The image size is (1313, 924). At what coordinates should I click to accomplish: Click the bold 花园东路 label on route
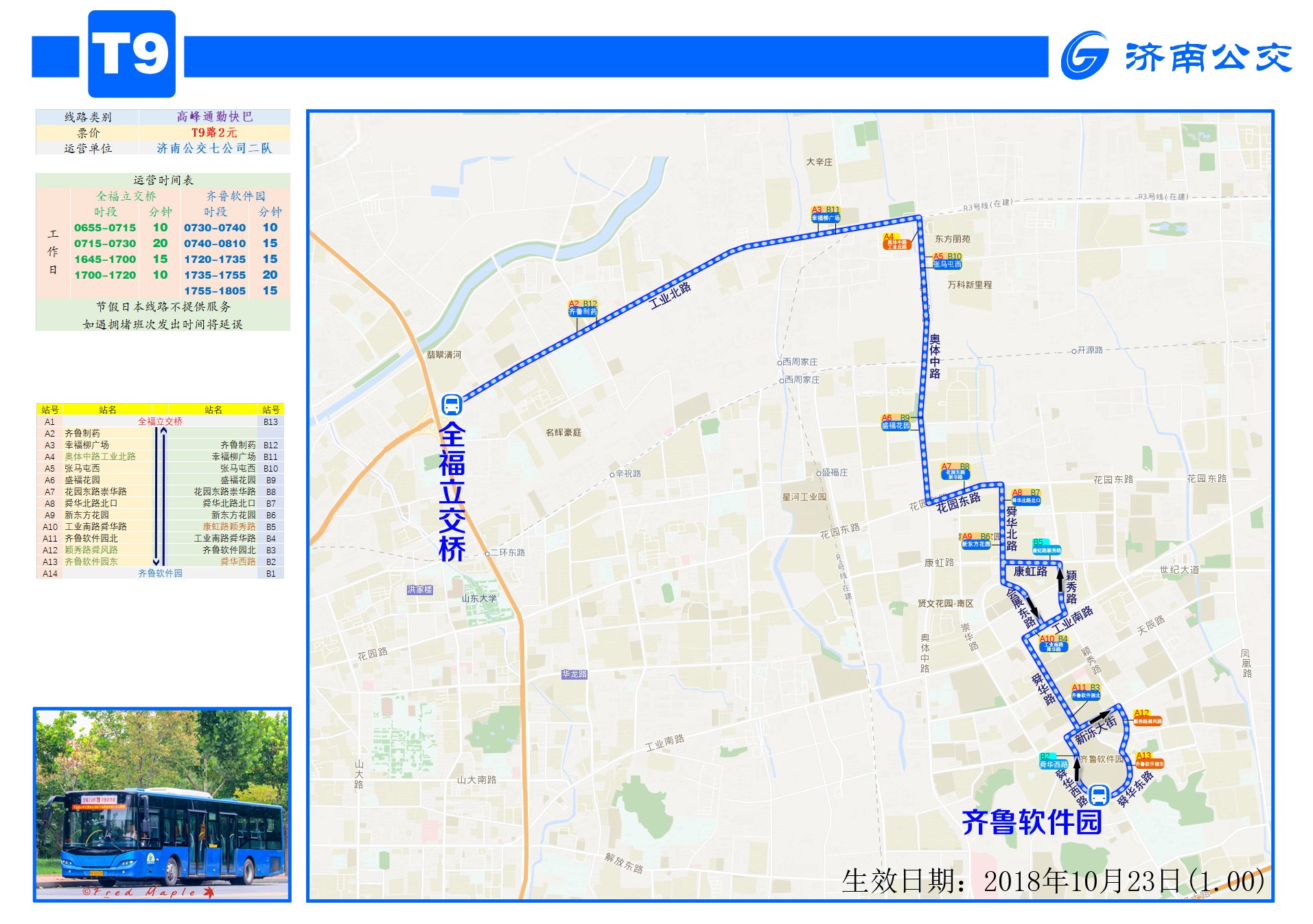958,503
